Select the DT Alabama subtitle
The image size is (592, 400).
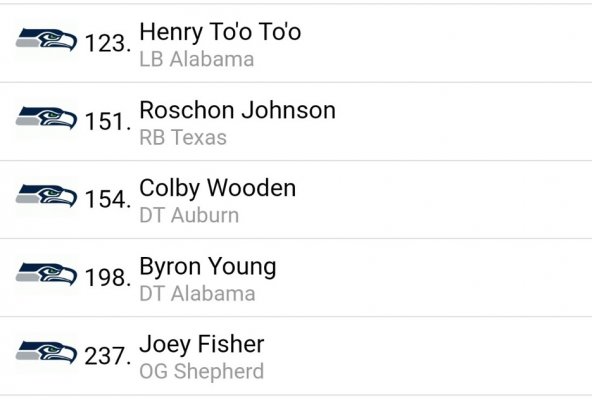point(197,294)
